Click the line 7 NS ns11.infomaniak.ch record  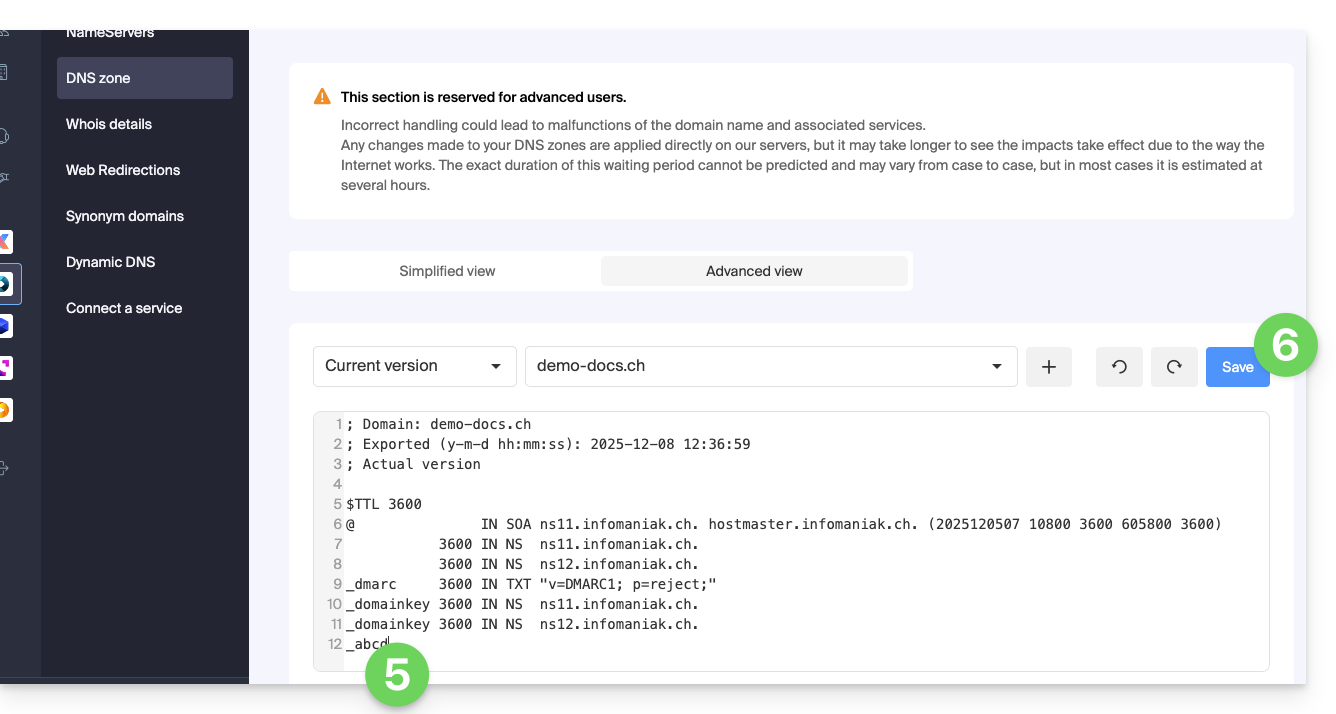(568, 544)
